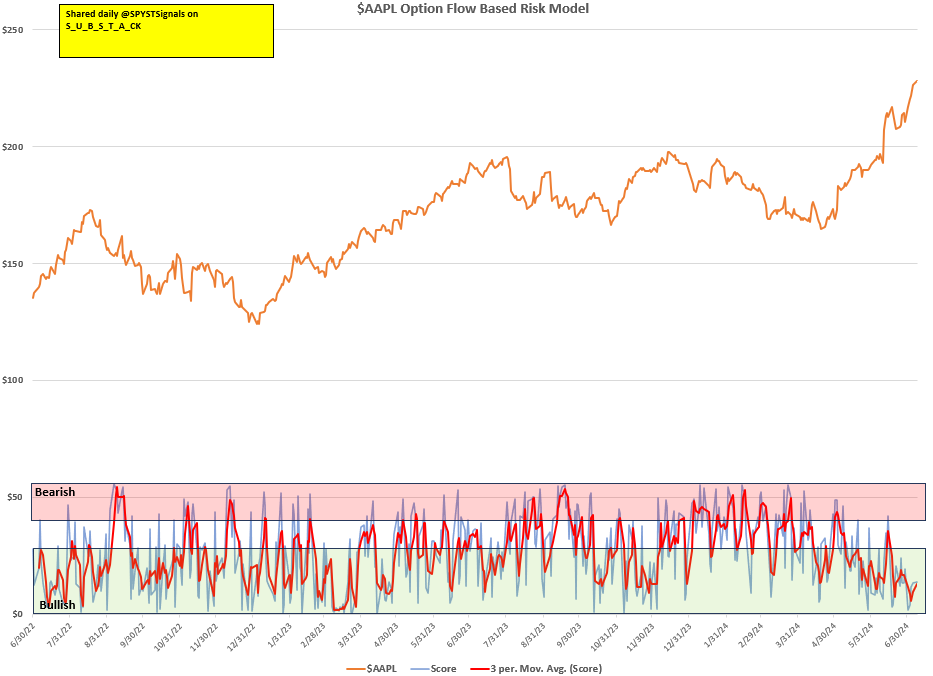Select the Bearish zone label
The width and height of the screenshot is (933, 676).
(53, 492)
